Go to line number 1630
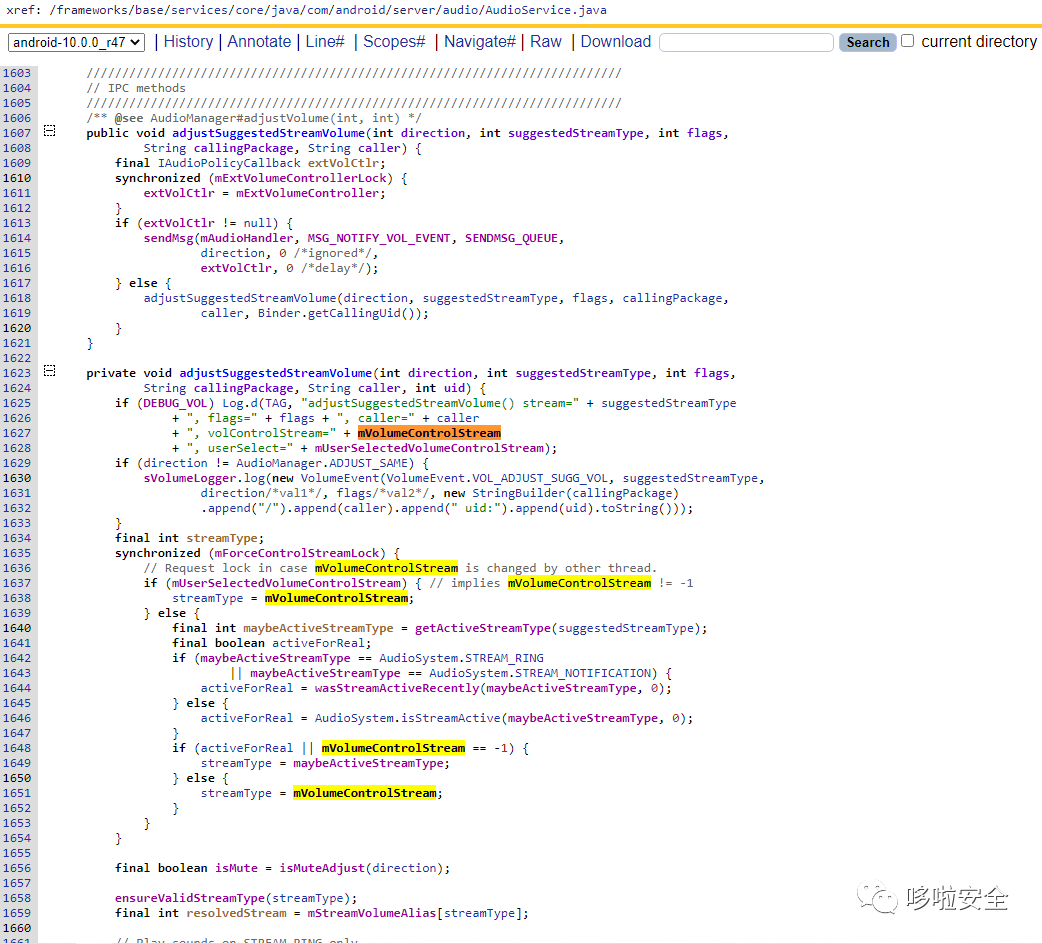 tap(17, 478)
